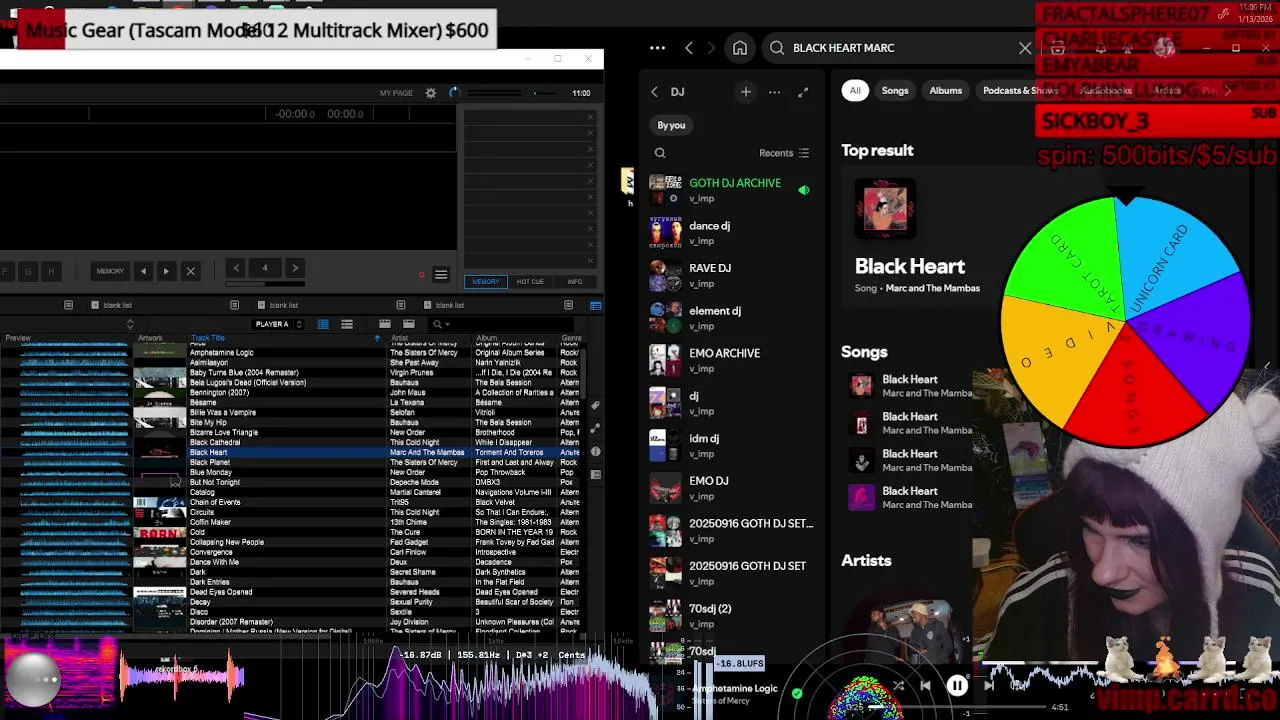Click Preview column header
Image resolution: width=1280 pixels, height=720 pixels.
[18, 338]
